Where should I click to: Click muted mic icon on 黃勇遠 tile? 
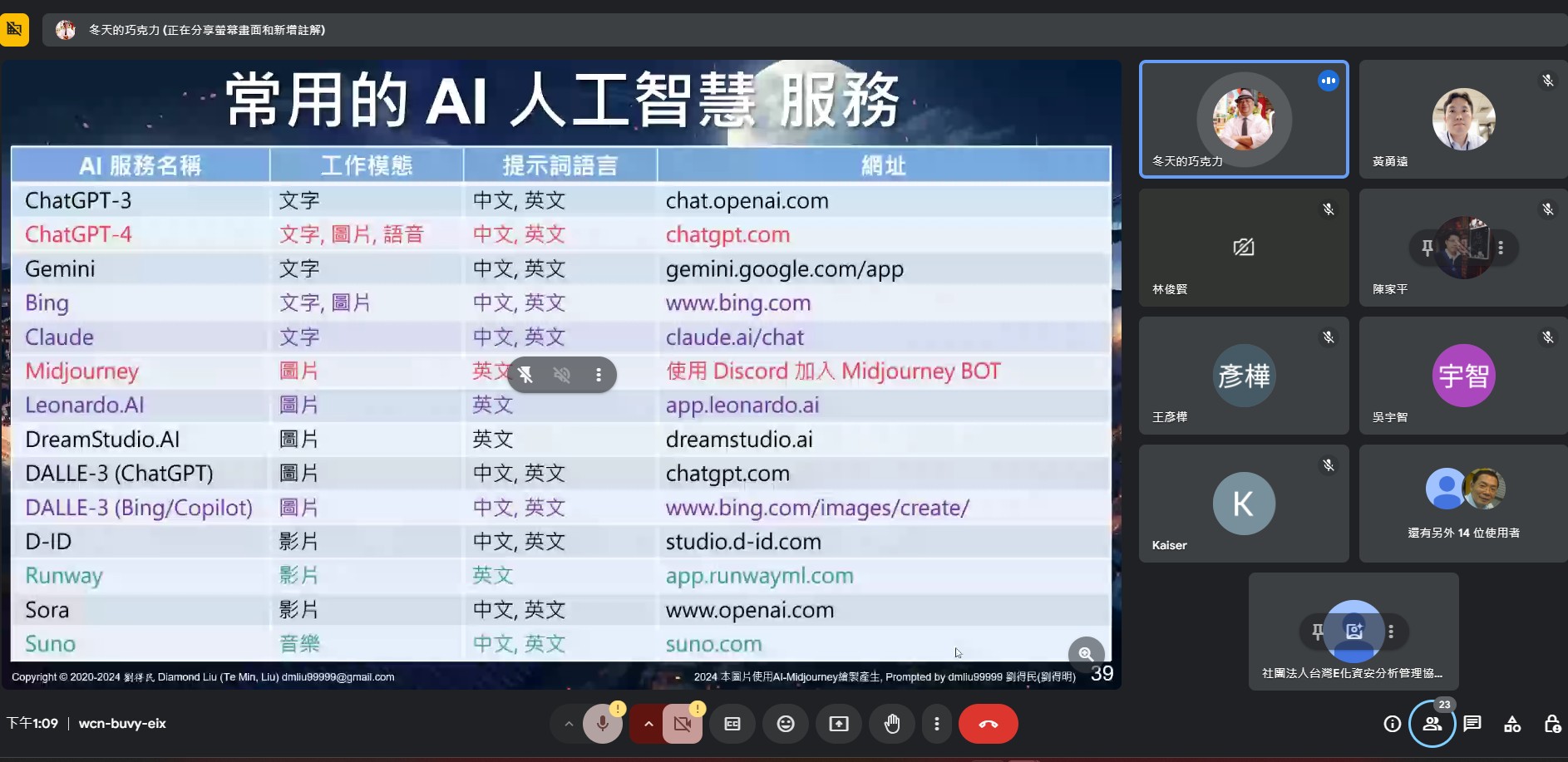click(1548, 81)
